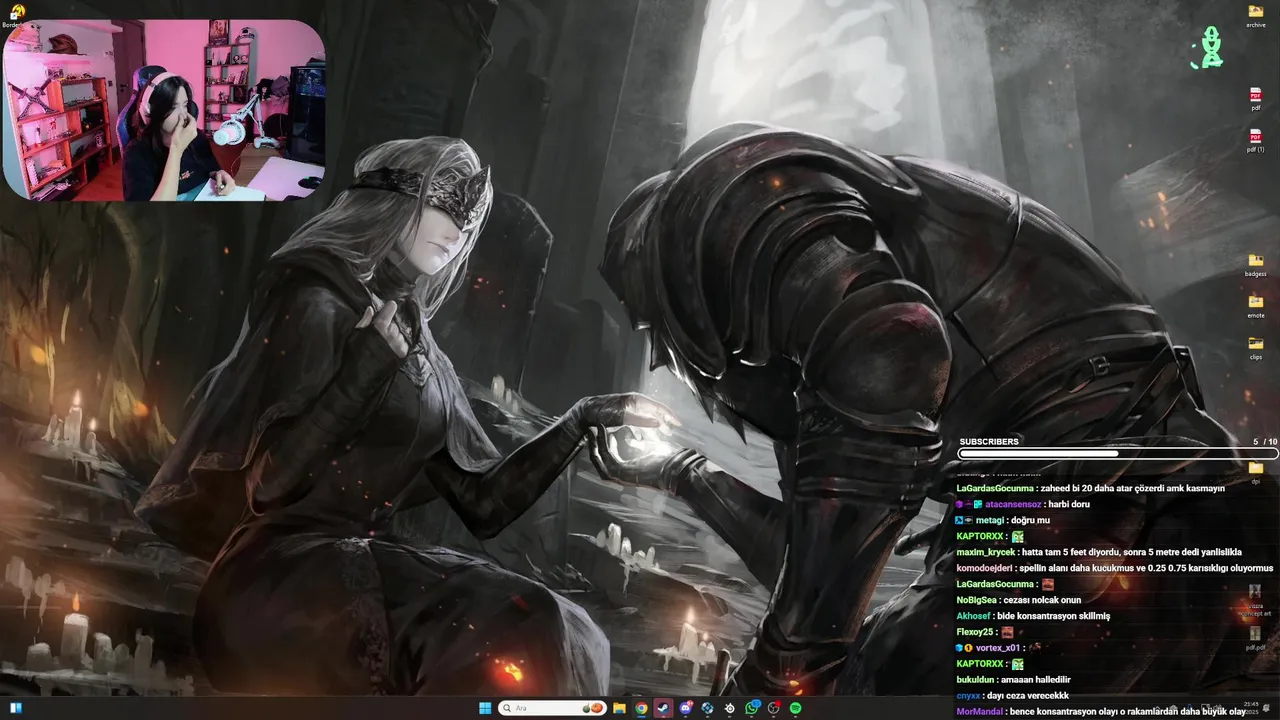Click chat username maxim_krycek

[x=985, y=552]
